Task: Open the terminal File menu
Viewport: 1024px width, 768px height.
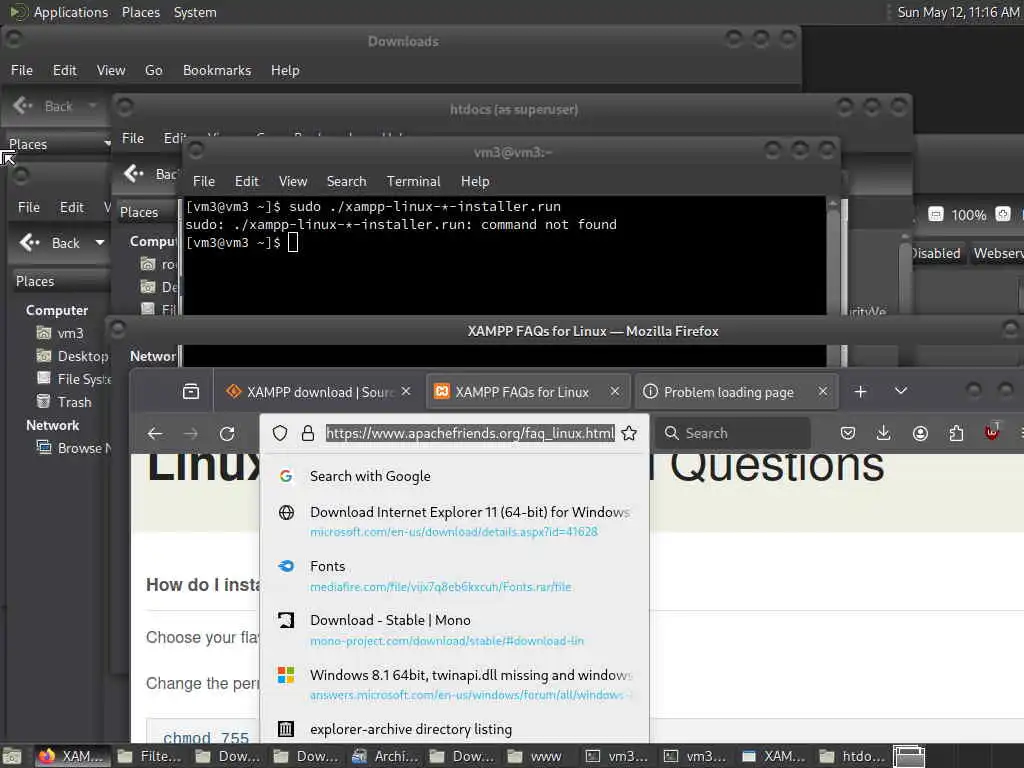Action: [x=204, y=182]
